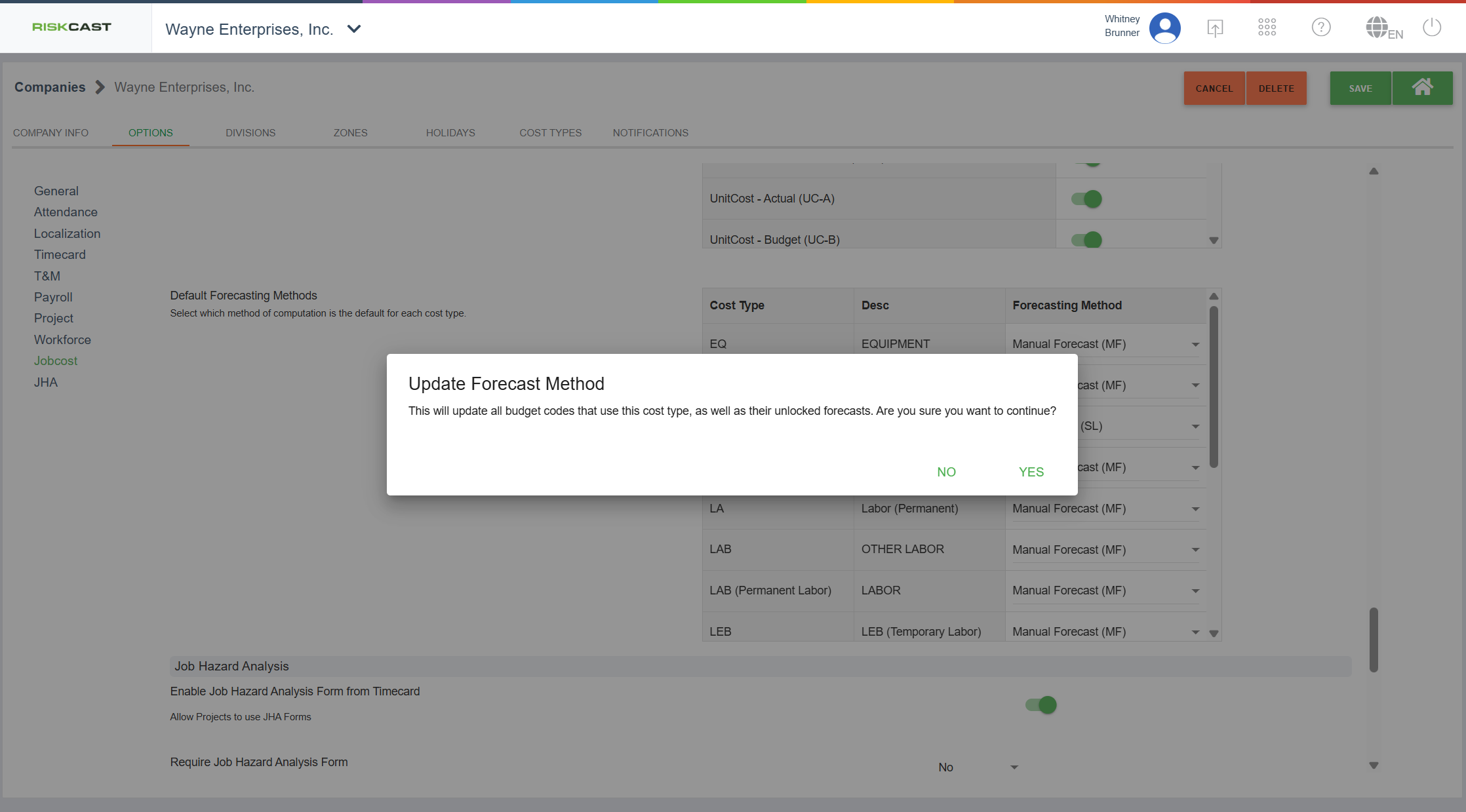Confirm dialog by clicking YES
The width and height of the screenshot is (1466, 812).
[1031, 472]
